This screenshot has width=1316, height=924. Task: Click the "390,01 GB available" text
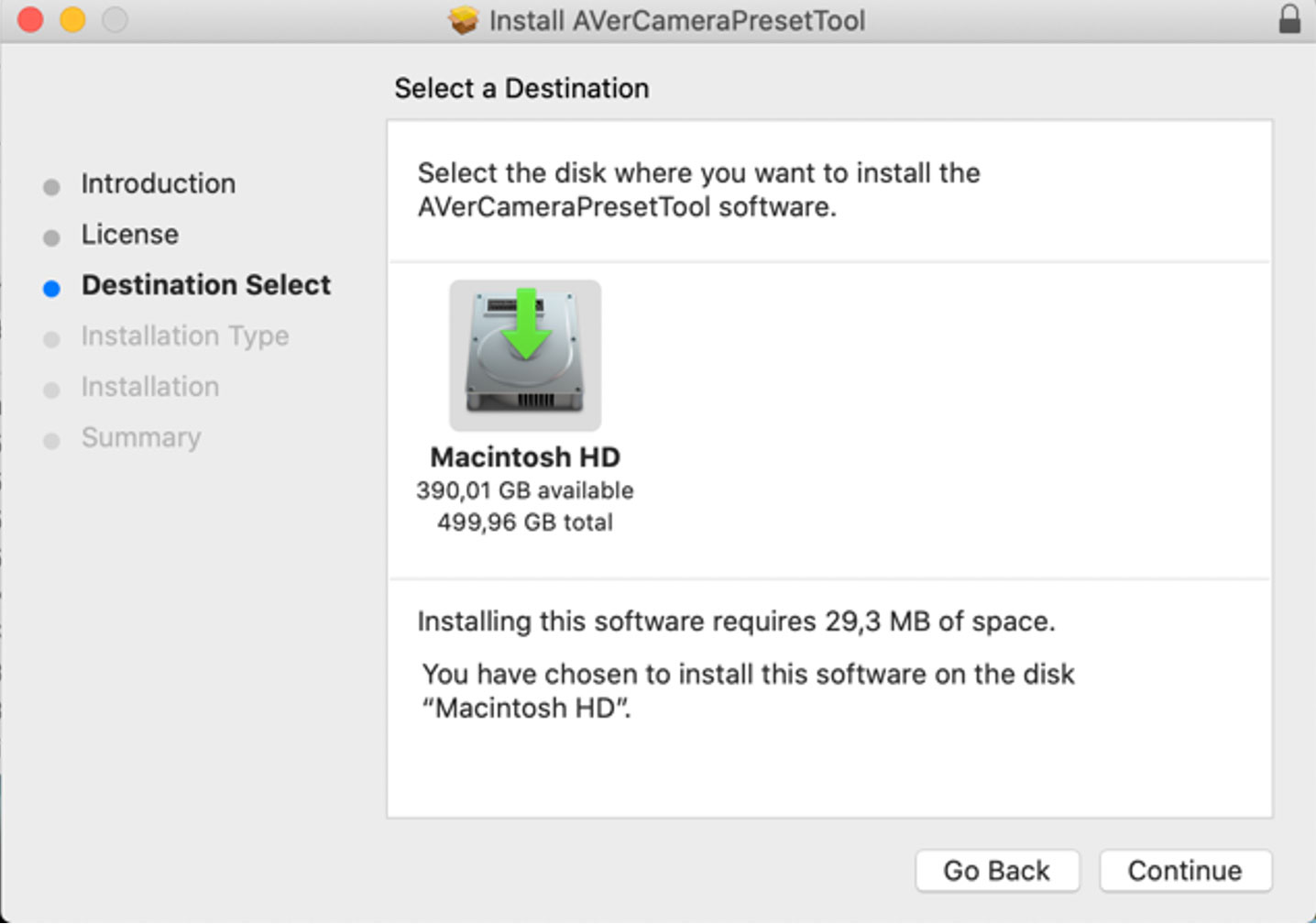pyautogui.click(x=525, y=490)
